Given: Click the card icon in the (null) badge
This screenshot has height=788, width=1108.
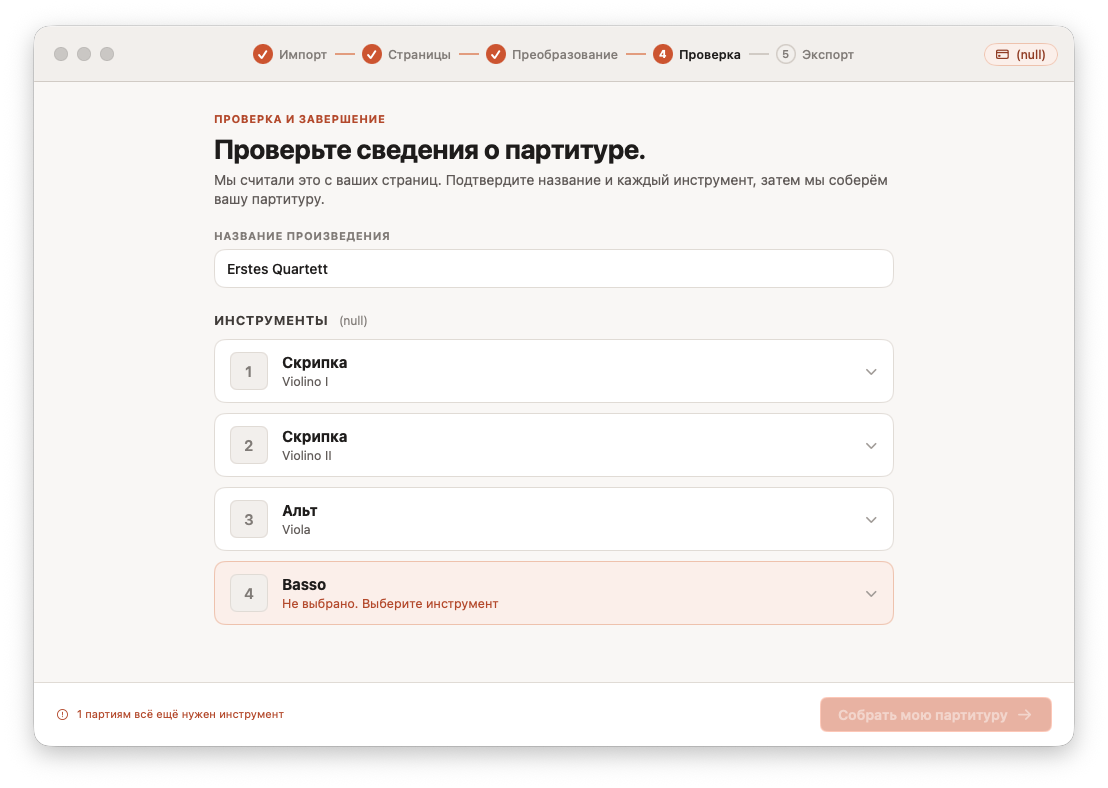Looking at the screenshot, I should tap(1002, 54).
